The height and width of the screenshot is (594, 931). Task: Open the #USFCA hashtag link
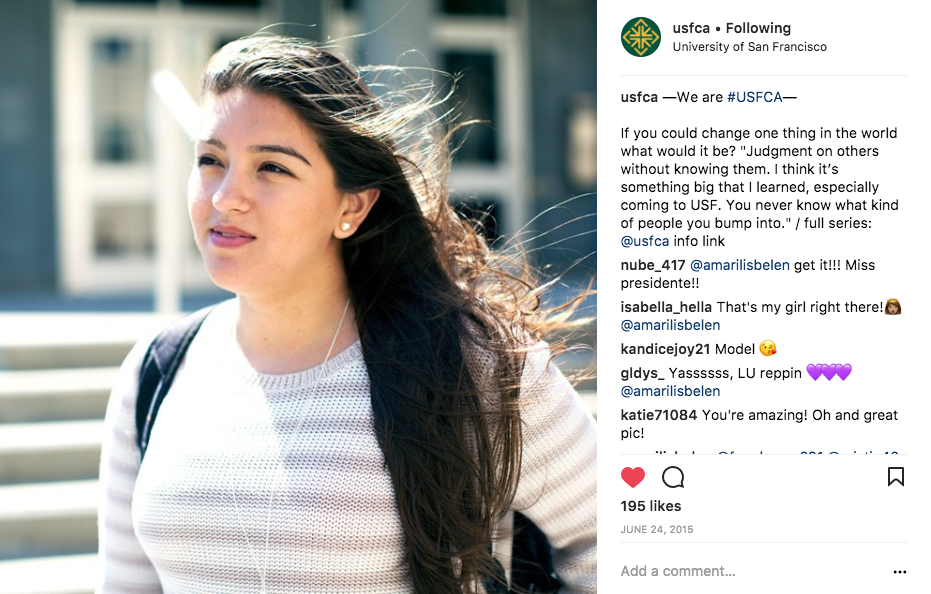(x=755, y=97)
